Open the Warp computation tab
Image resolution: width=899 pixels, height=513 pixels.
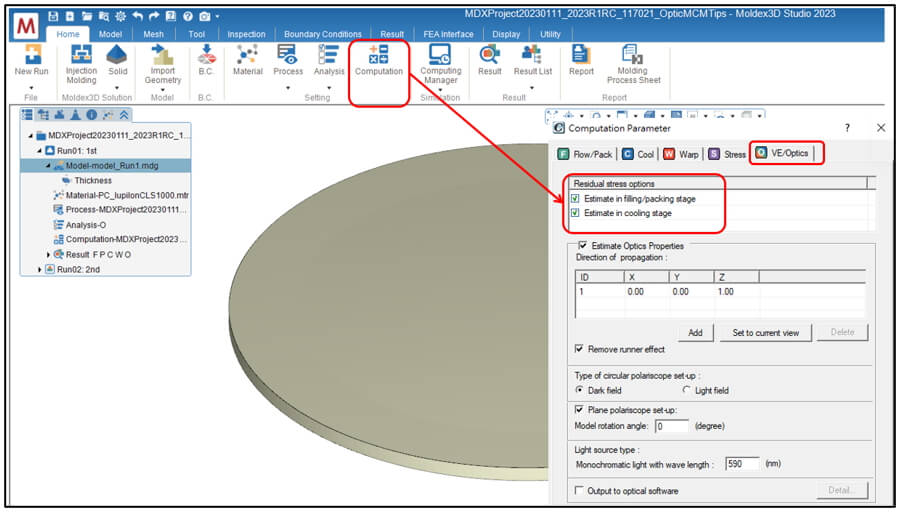click(x=681, y=154)
